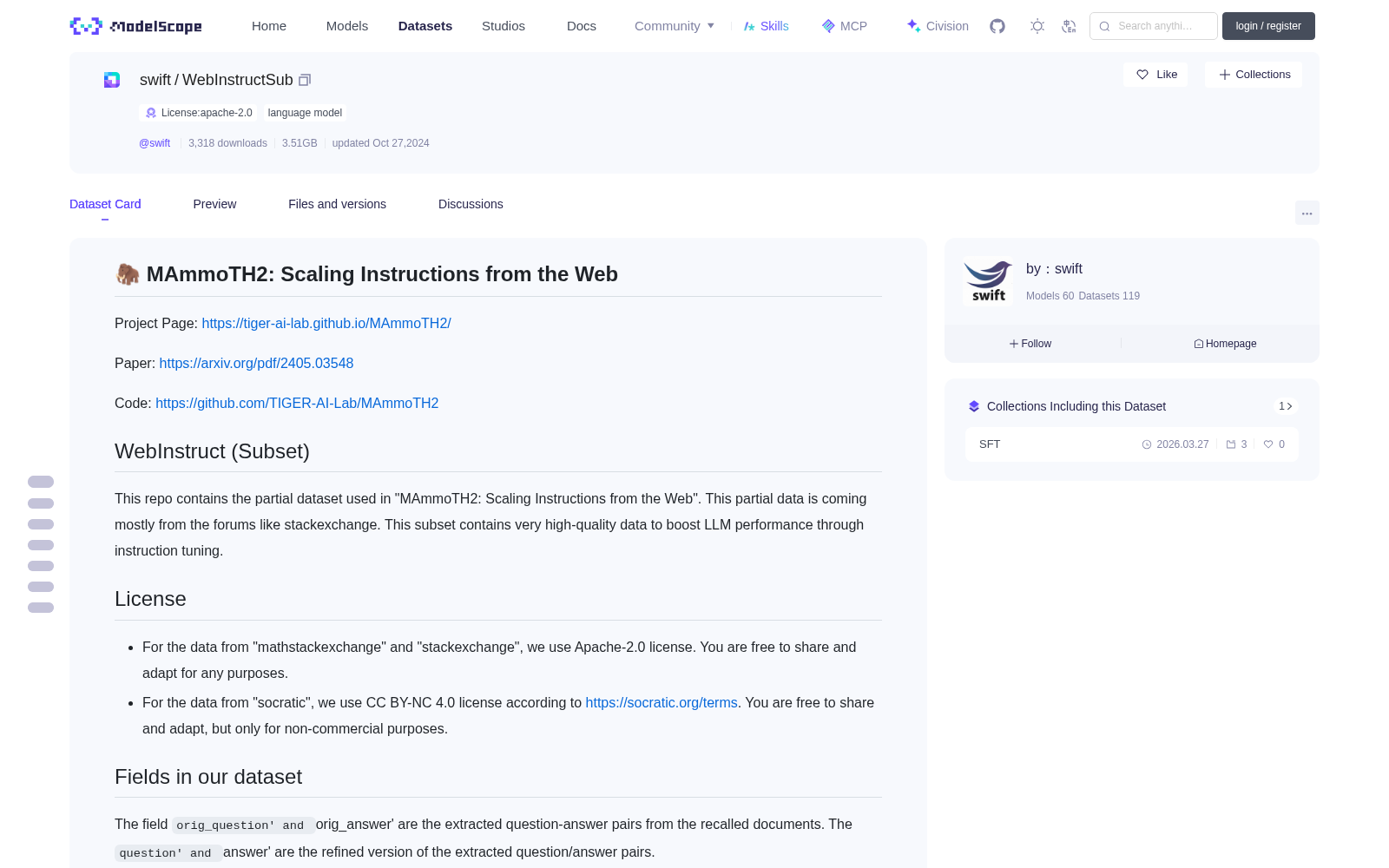The image size is (1389, 868).
Task: Open the swift organization avatar
Action: 988,281
